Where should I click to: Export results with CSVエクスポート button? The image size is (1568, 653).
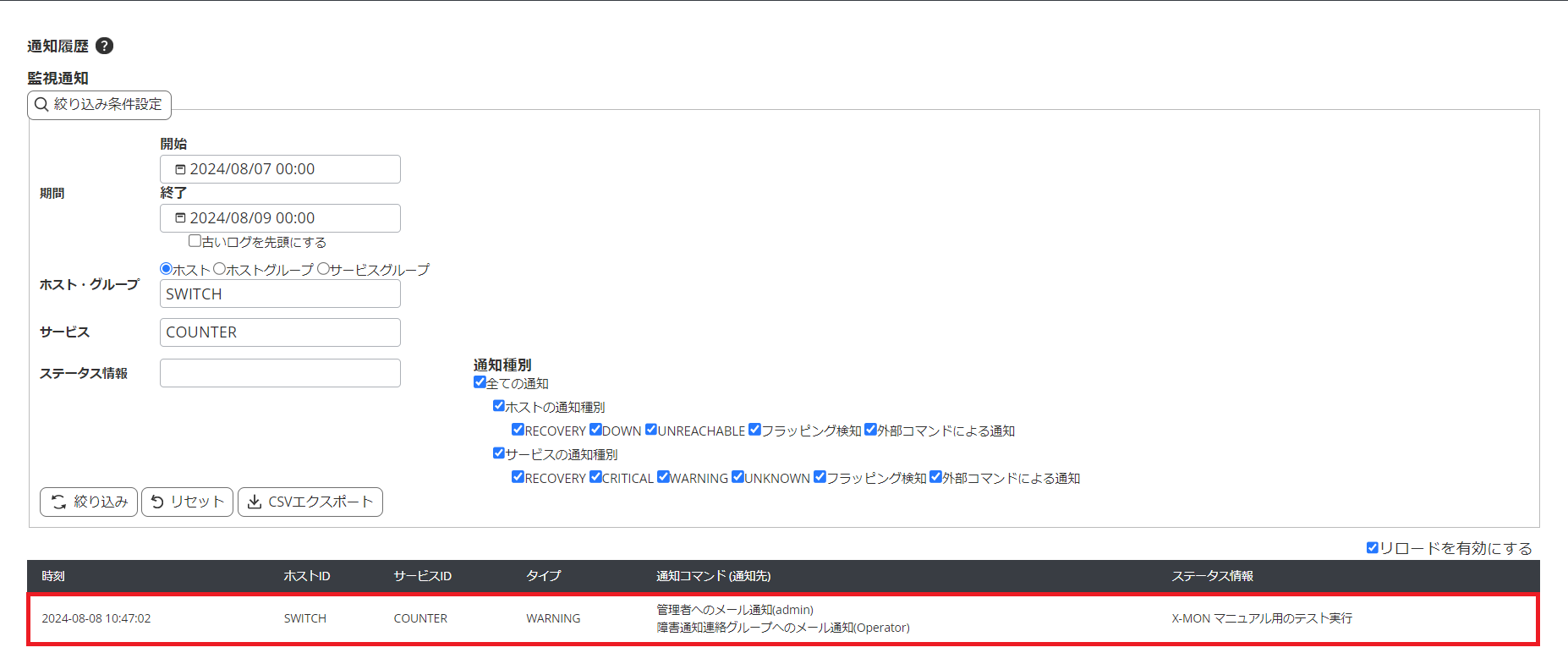(310, 502)
